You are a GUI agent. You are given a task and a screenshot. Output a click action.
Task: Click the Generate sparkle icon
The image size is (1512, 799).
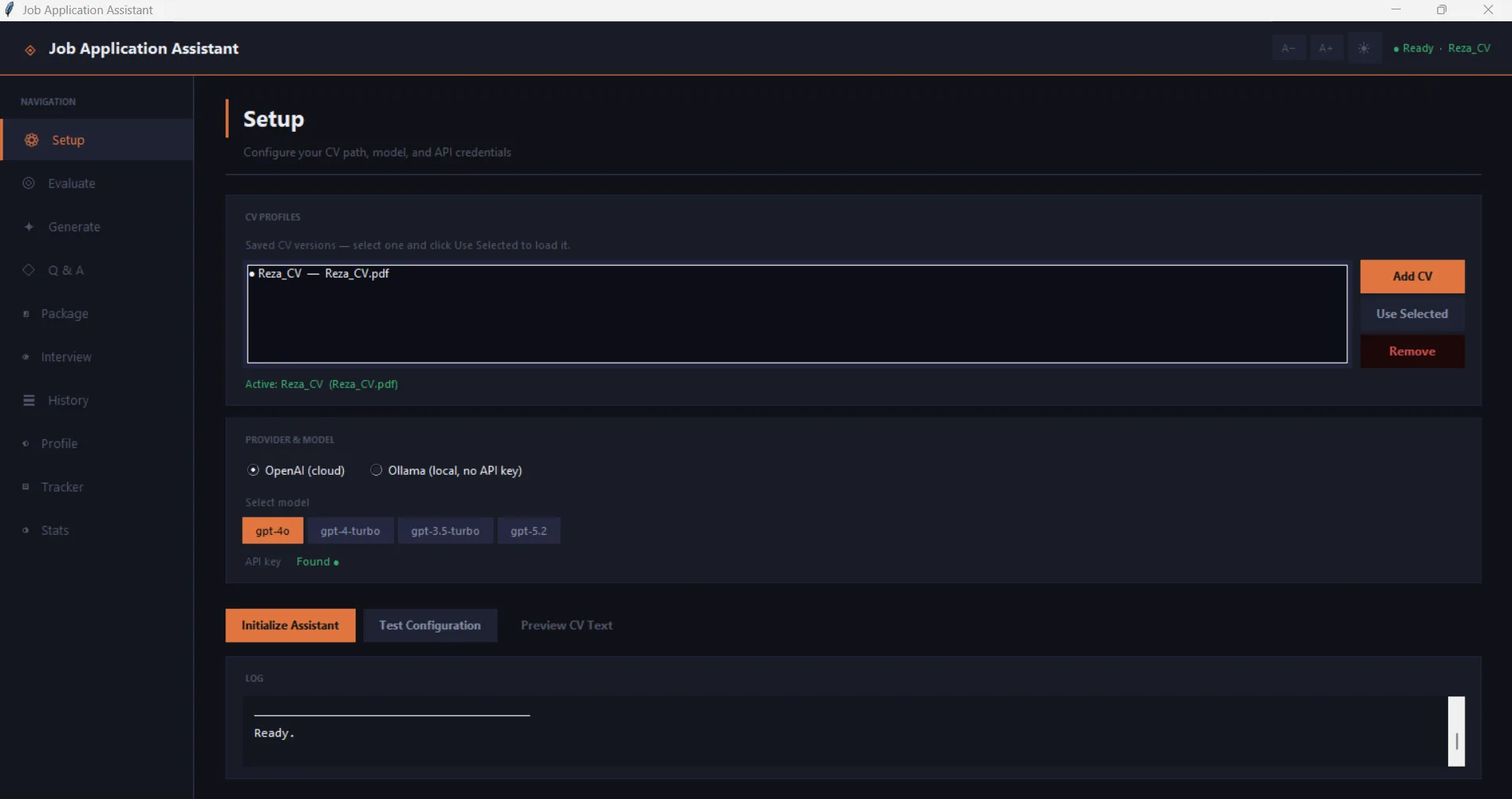tap(29, 227)
